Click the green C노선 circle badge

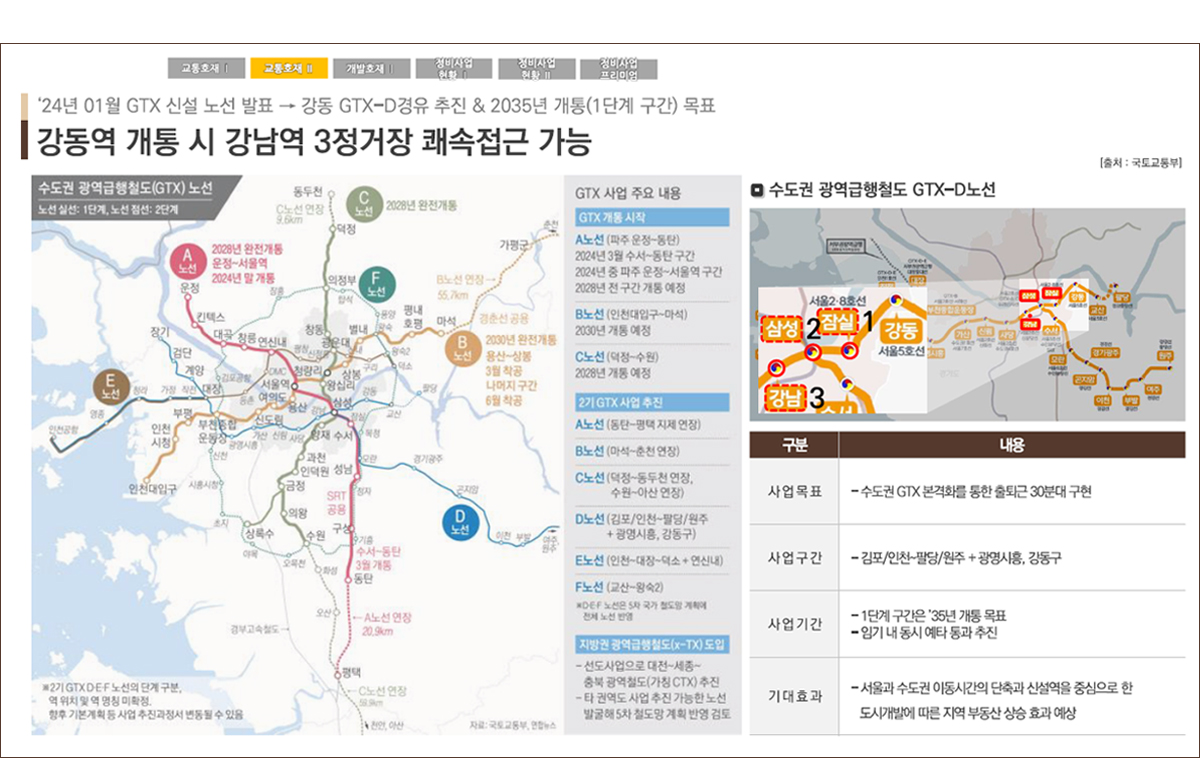point(364,204)
